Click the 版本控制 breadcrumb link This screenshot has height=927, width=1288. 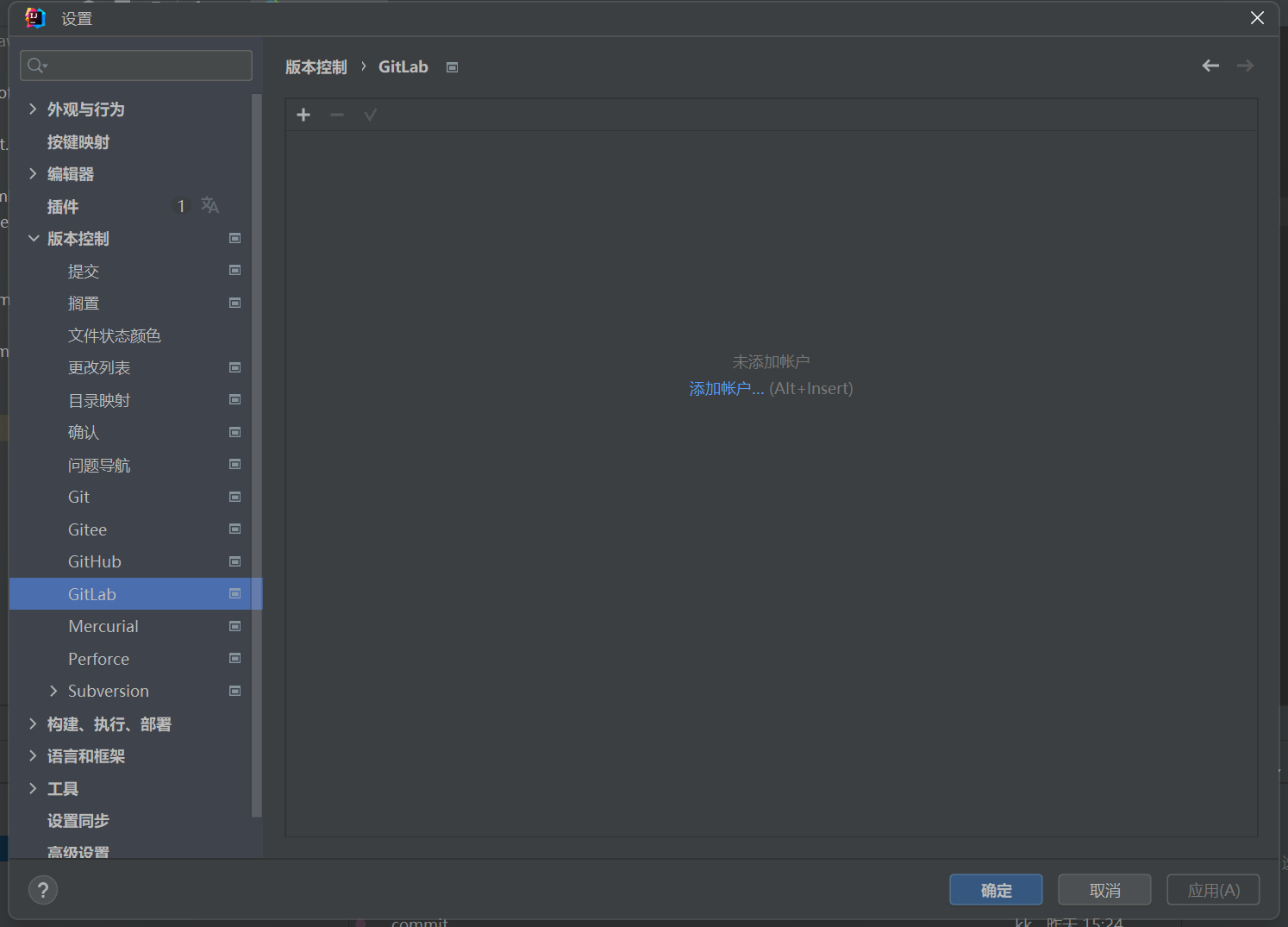click(x=316, y=66)
